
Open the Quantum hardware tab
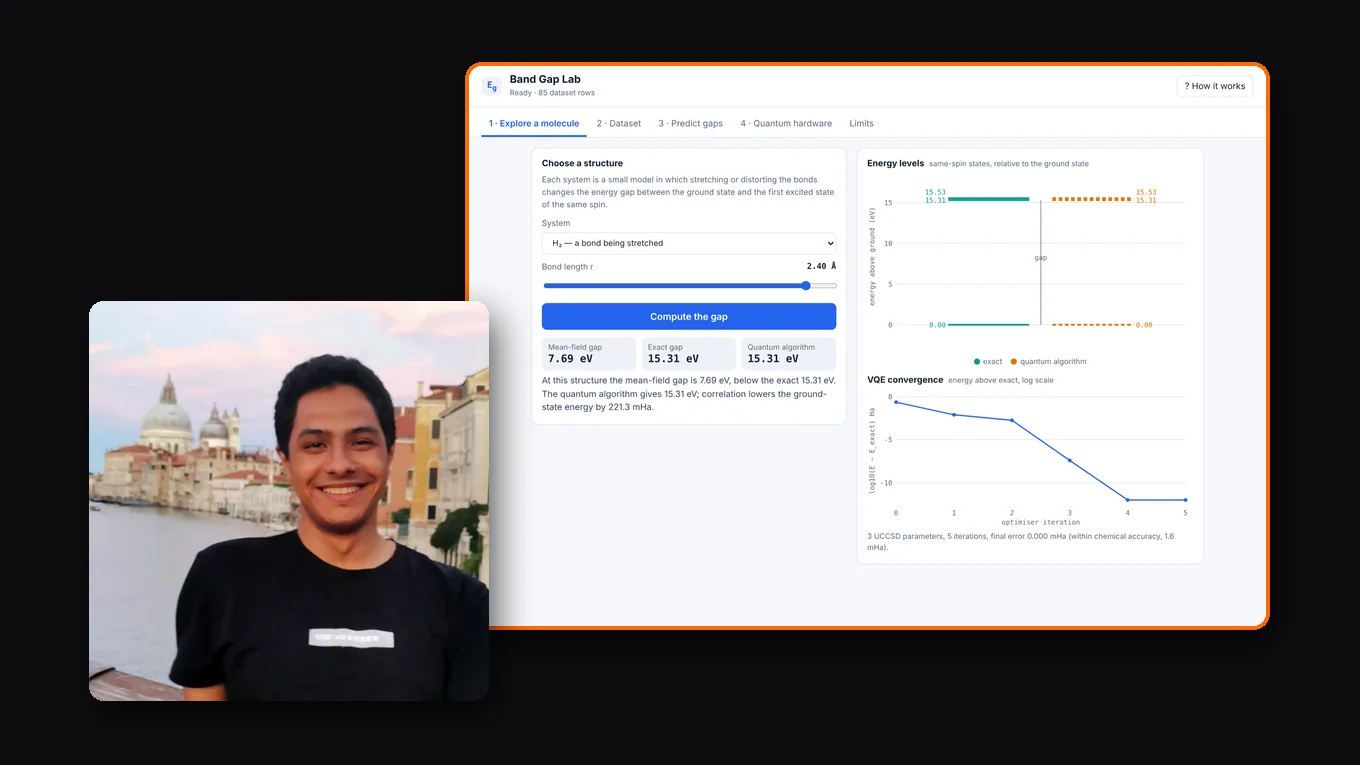[786, 123]
